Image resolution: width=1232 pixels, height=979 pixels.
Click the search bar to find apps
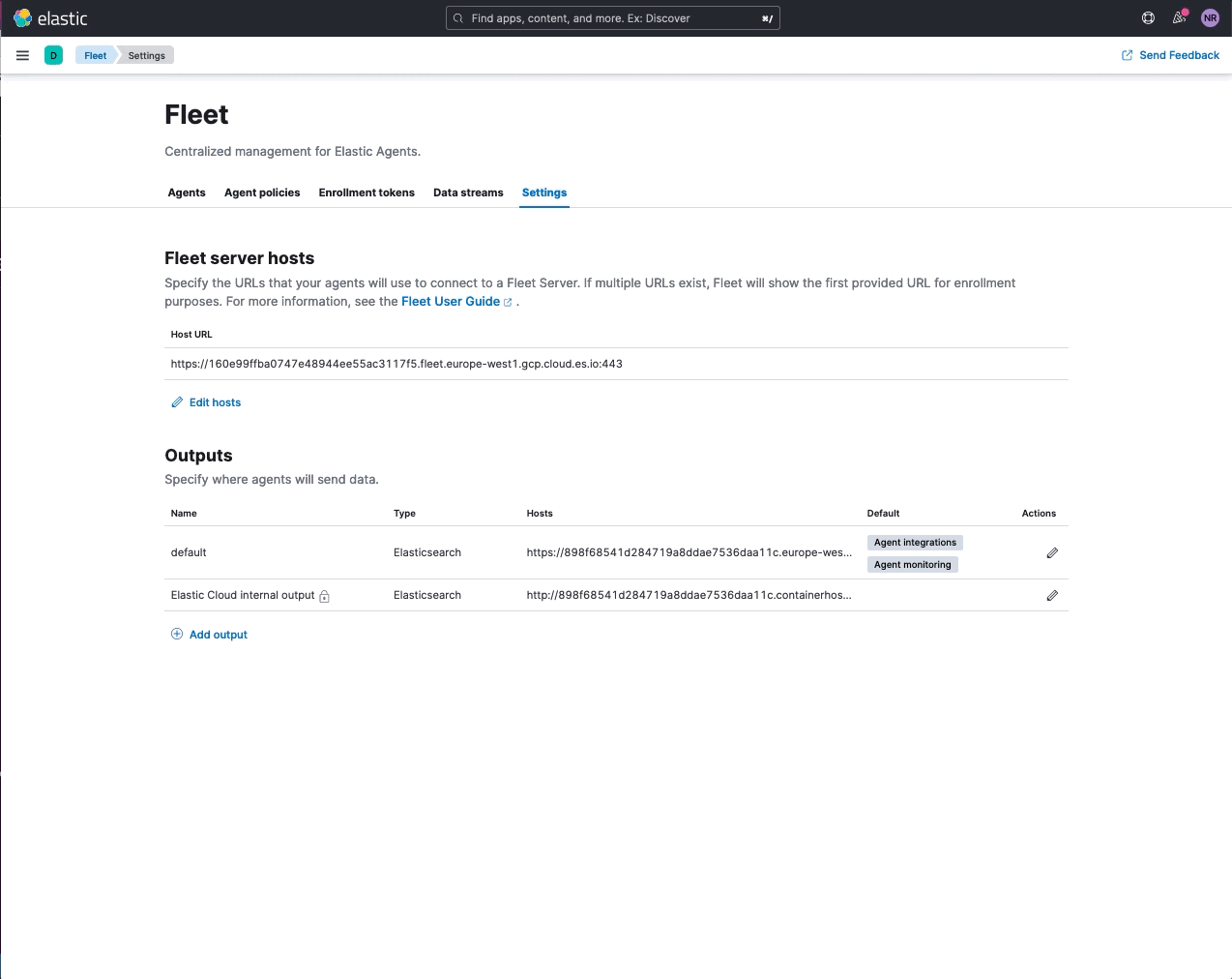coord(612,17)
